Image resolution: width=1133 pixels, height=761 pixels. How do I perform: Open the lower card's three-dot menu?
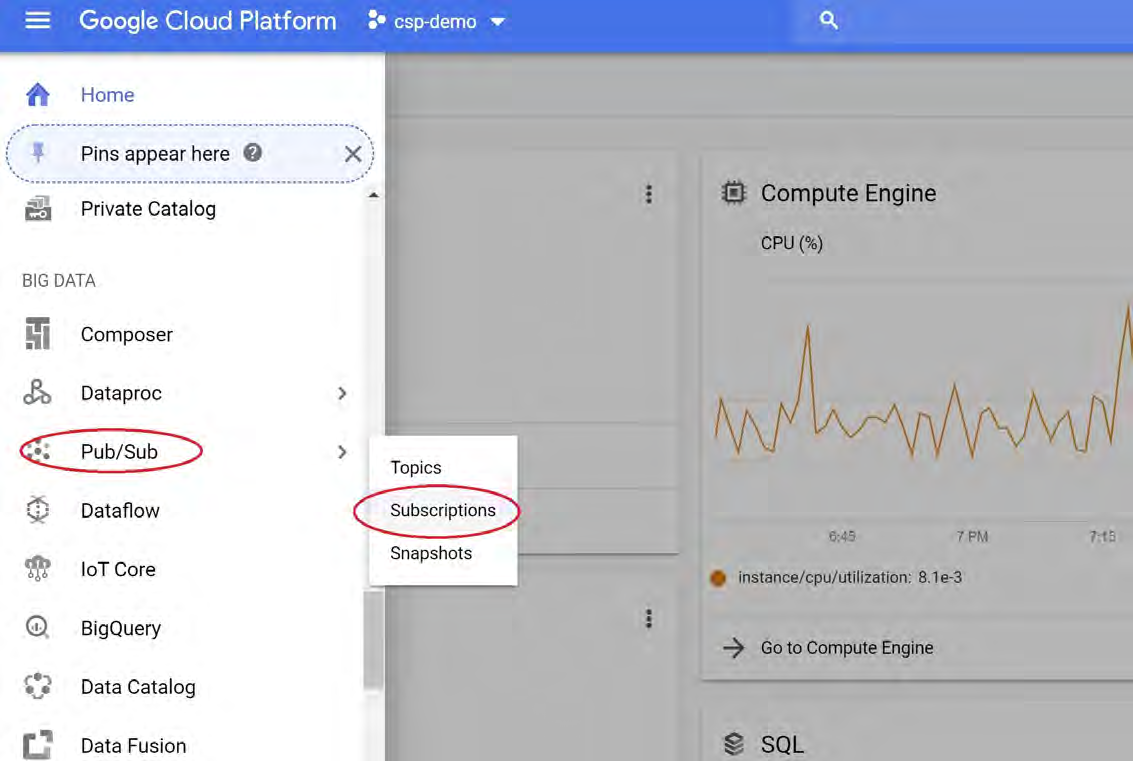(x=649, y=619)
